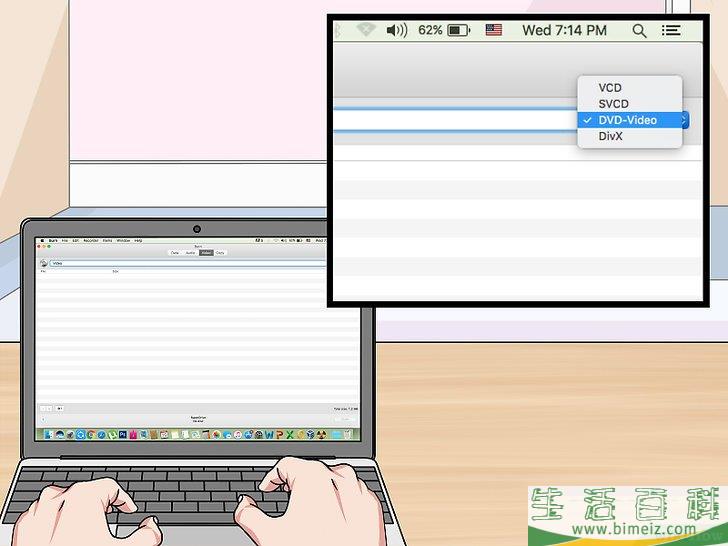728x546 pixels.
Task: Select the Video tab in Burn
Action: (x=206, y=253)
